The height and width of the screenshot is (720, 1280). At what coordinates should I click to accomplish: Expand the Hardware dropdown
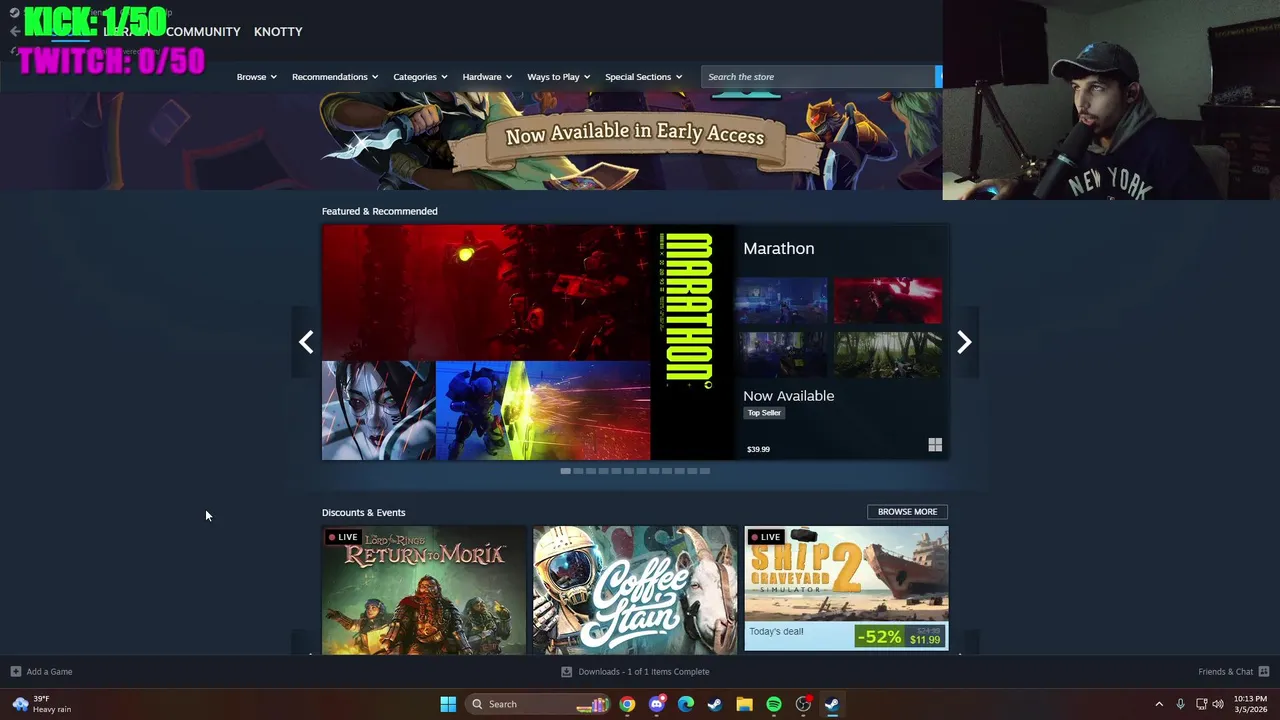coord(487,77)
